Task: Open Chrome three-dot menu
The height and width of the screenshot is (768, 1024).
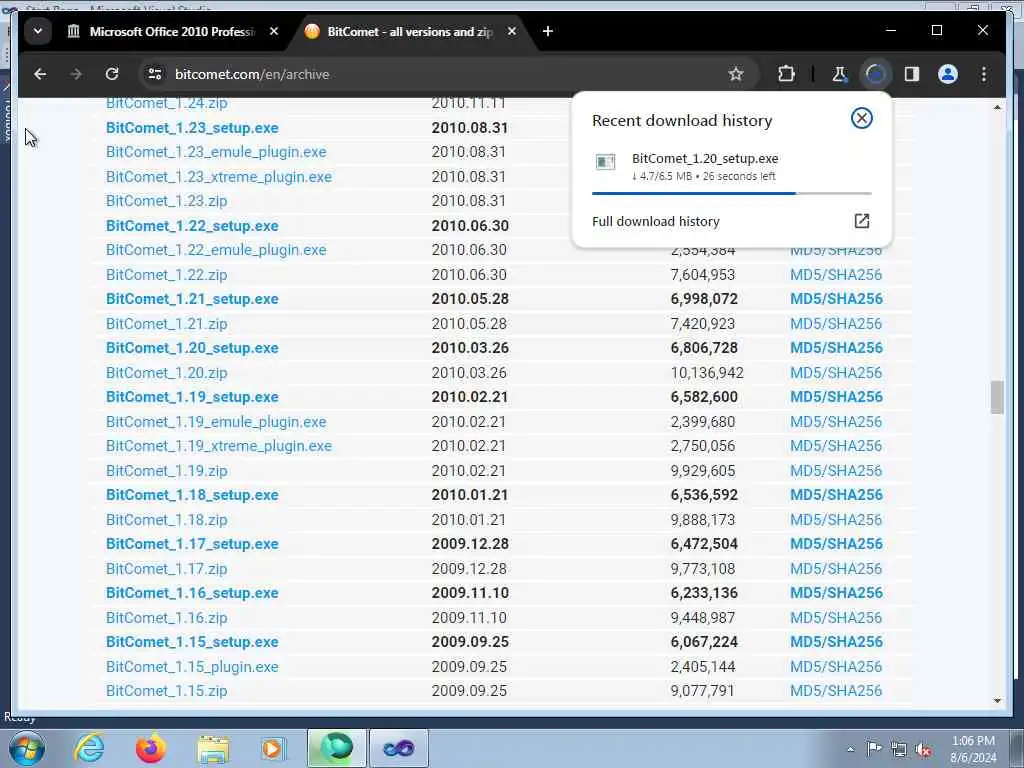Action: 984,74
